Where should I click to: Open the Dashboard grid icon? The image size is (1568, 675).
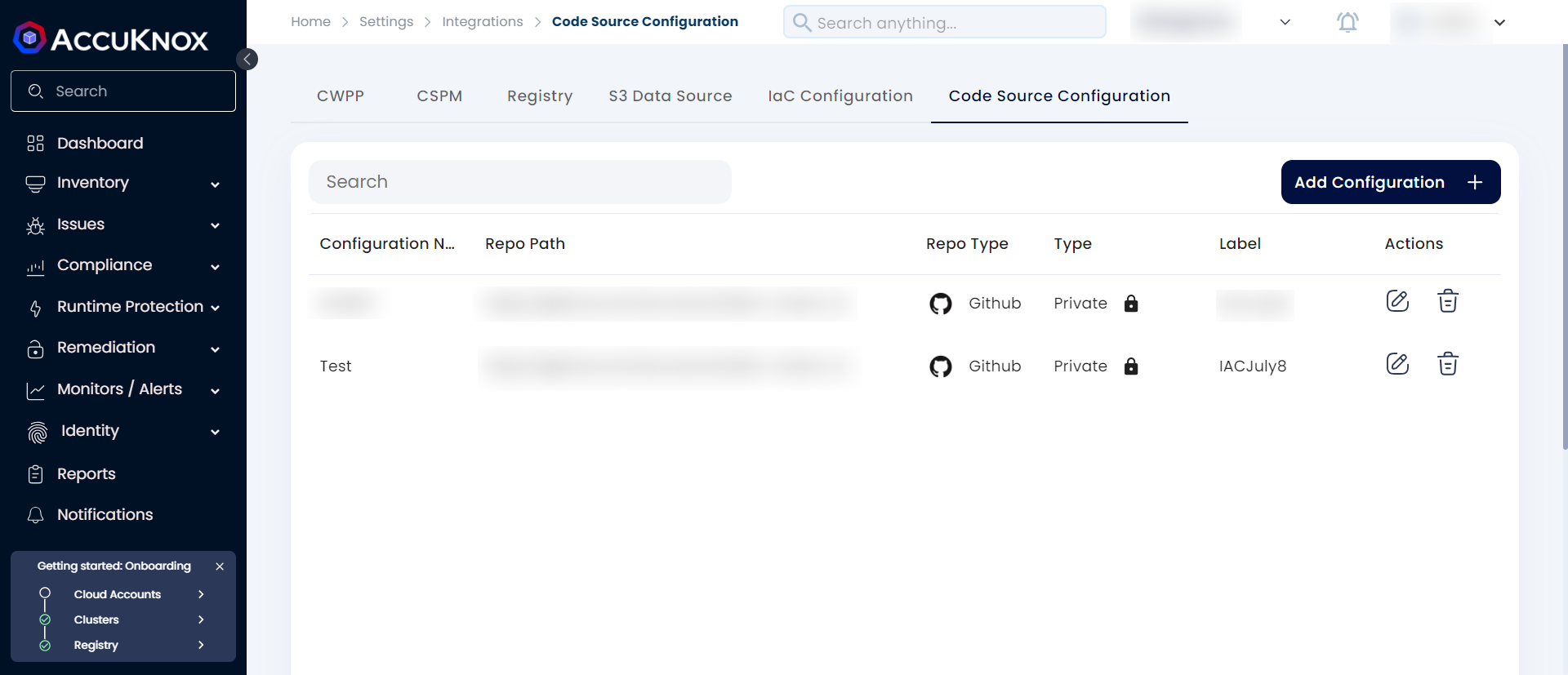pos(35,144)
